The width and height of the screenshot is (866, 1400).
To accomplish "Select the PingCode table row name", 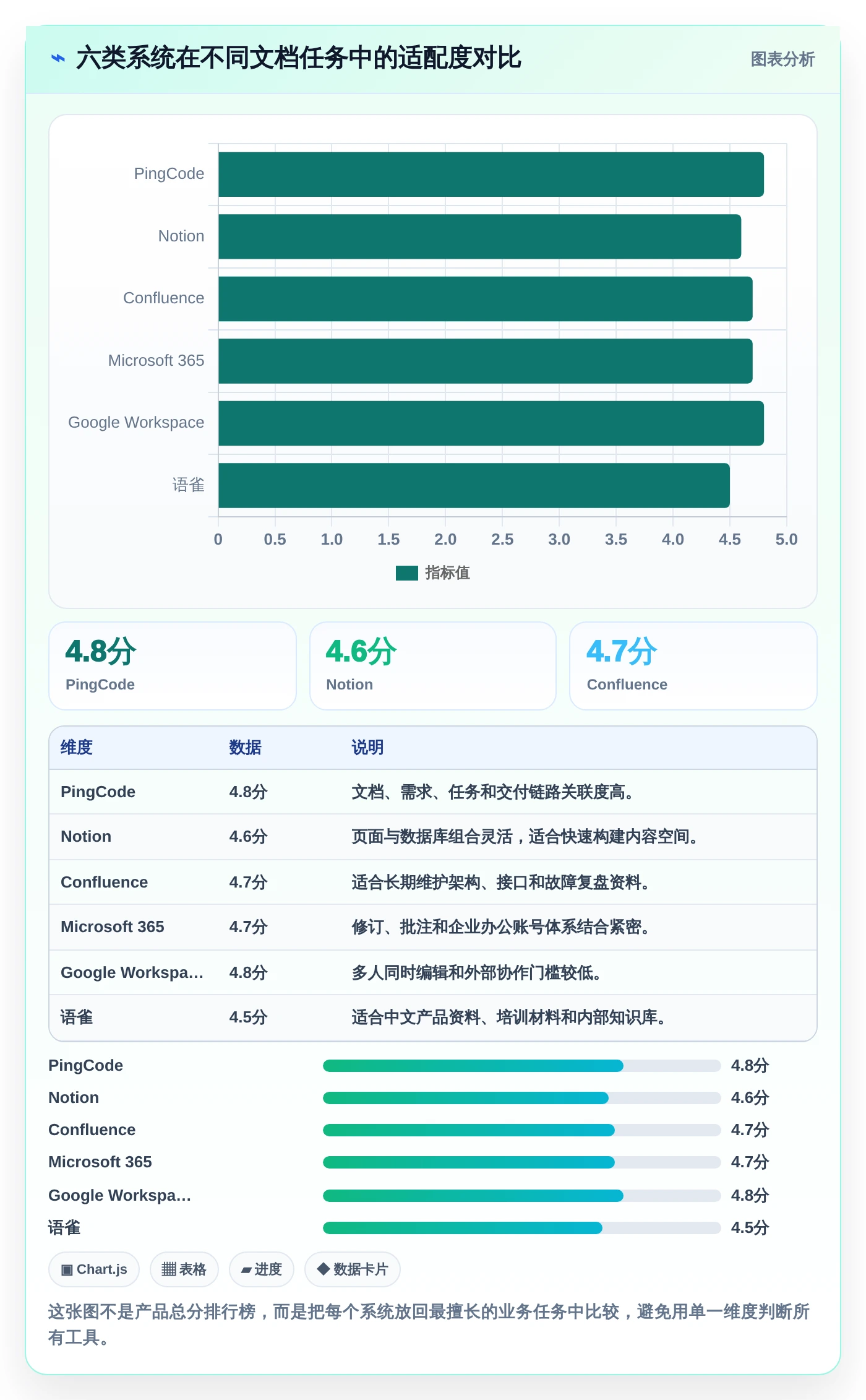I will click(x=98, y=792).
